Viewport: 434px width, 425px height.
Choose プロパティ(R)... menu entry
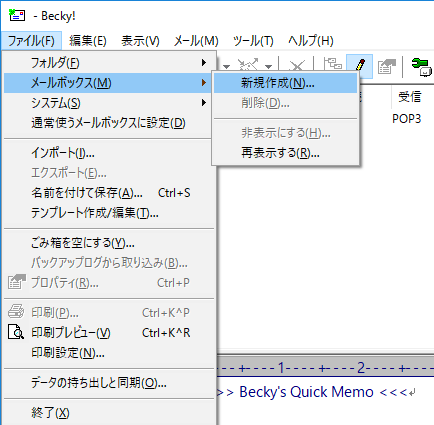pos(108,283)
